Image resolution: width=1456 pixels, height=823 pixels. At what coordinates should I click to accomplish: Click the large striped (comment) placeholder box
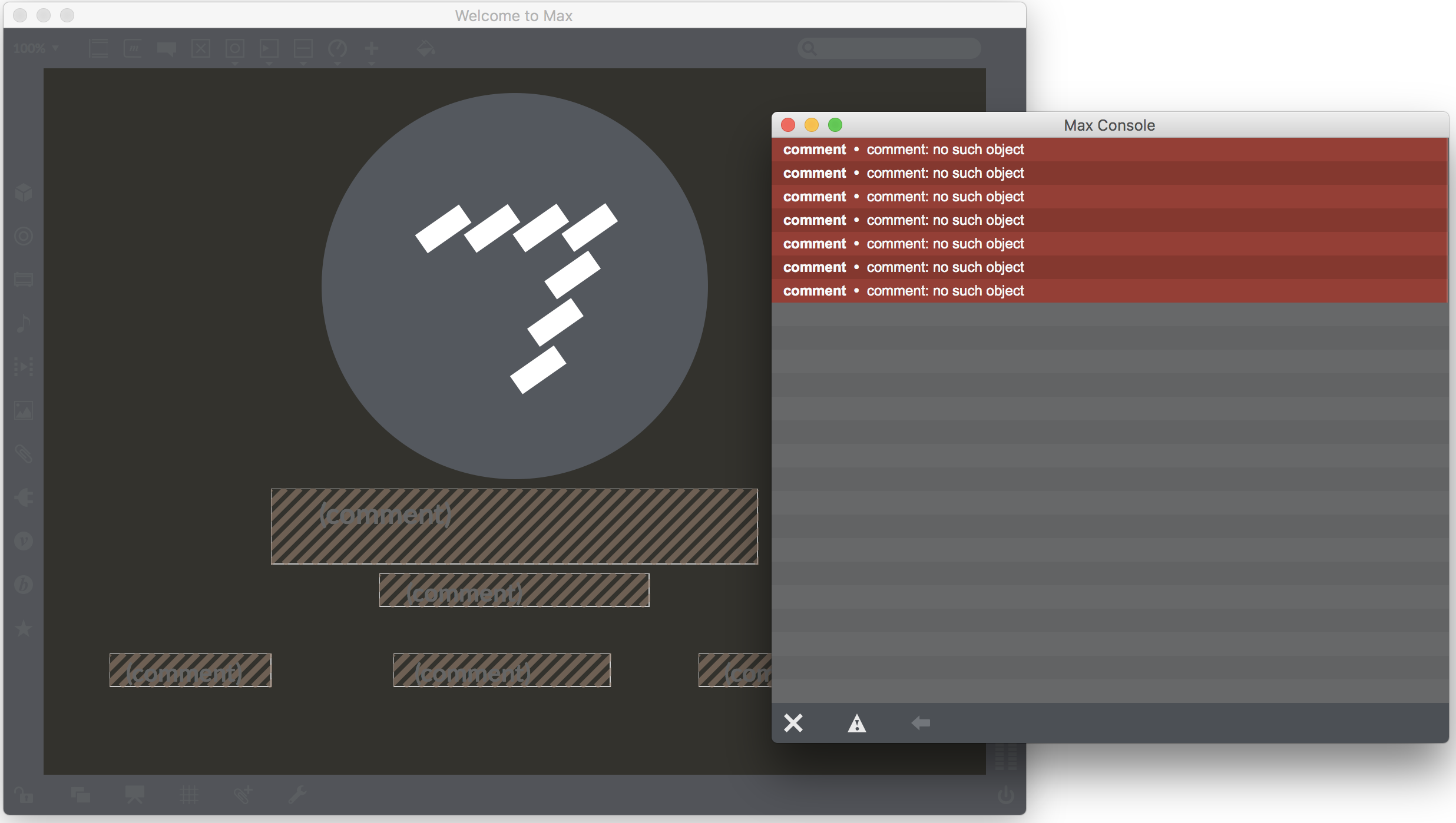click(x=514, y=526)
